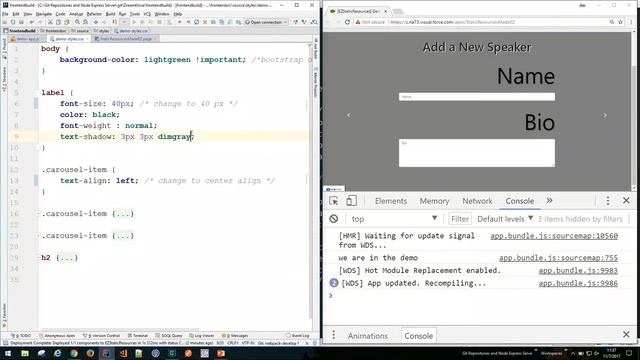The width and height of the screenshot is (640, 360).
Task: Open app.bundle.js:9986 source link
Action: pos(578,283)
